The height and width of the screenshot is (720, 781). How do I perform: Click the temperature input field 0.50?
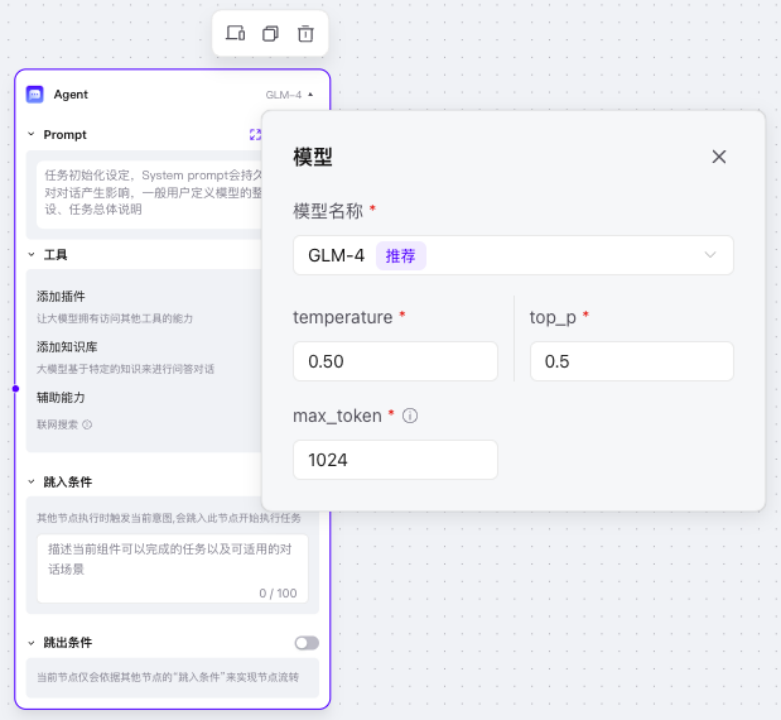pos(395,361)
